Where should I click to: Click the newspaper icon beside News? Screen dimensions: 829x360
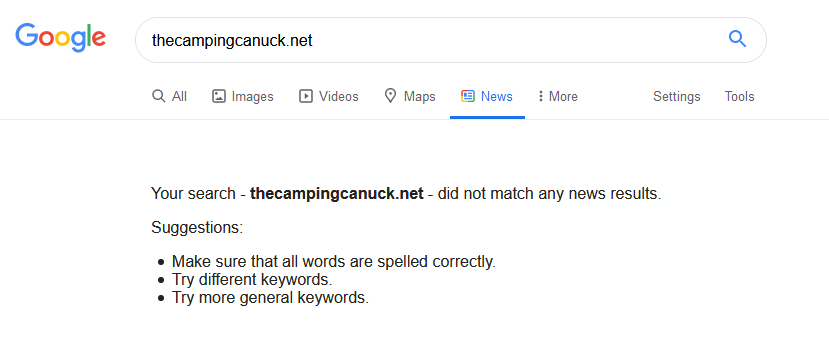(467, 96)
